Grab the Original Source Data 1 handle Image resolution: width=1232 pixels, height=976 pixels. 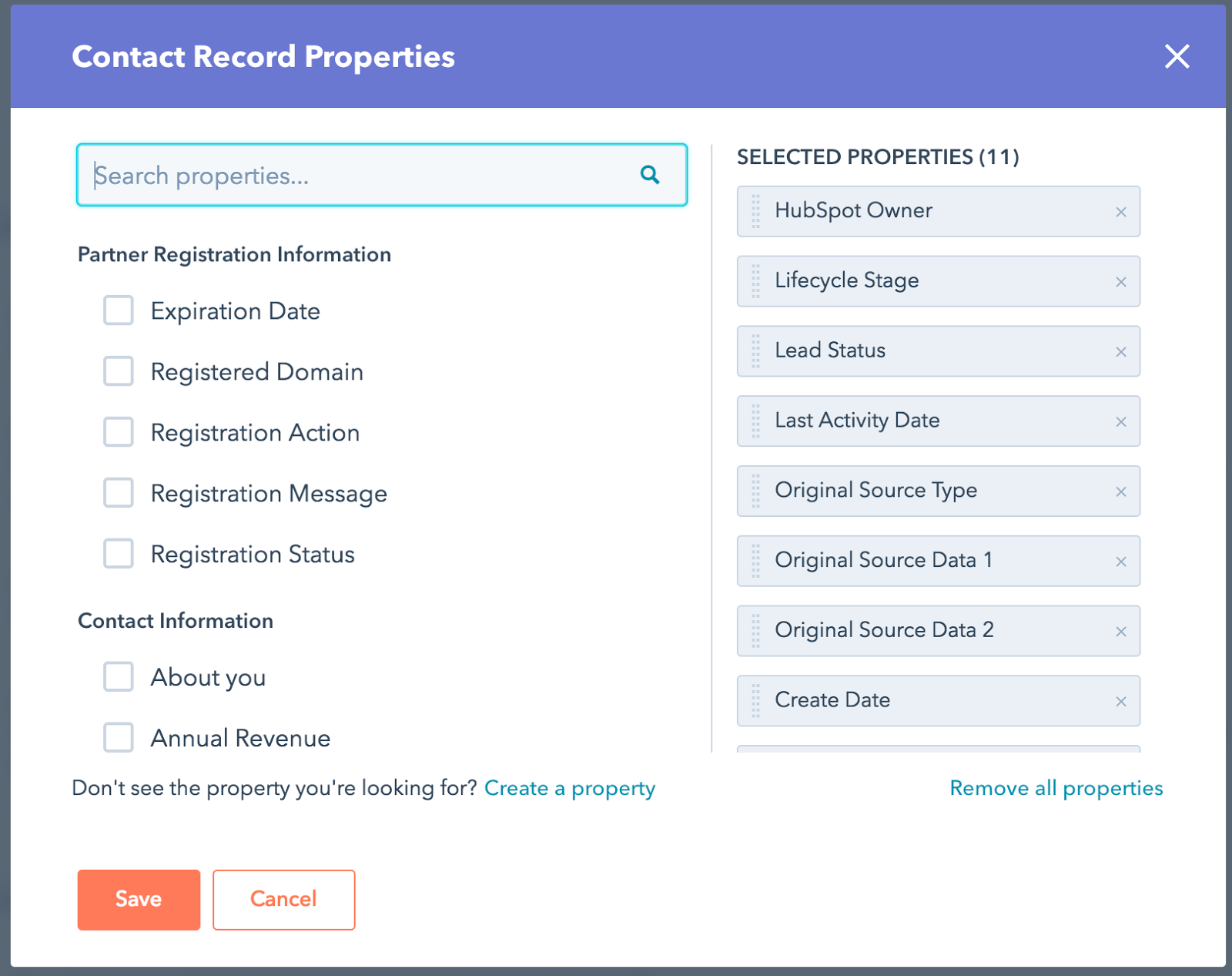755,561
